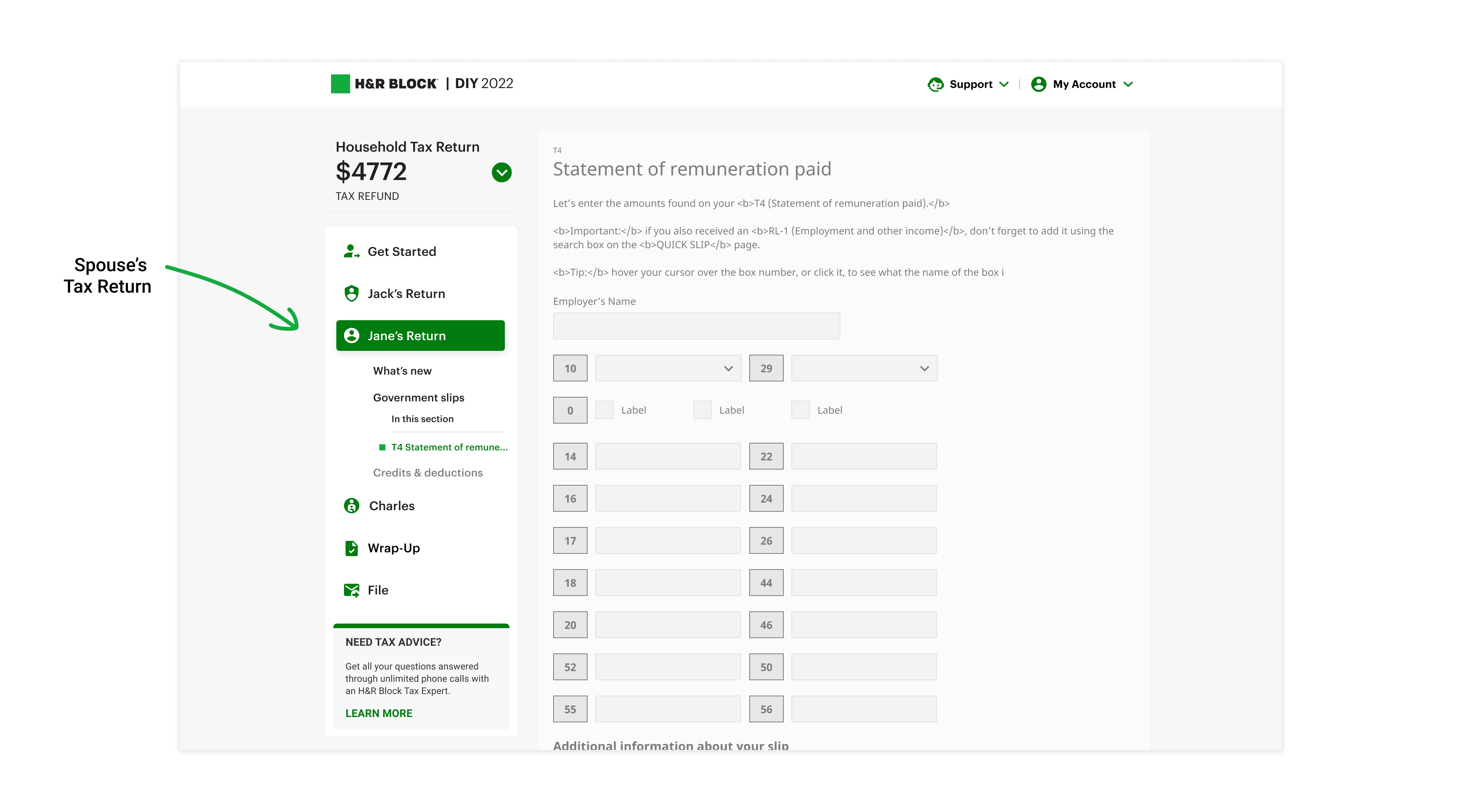Open the box 10 dropdown
The height and width of the screenshot is (812, 1461).
click(x=668, y=368)
